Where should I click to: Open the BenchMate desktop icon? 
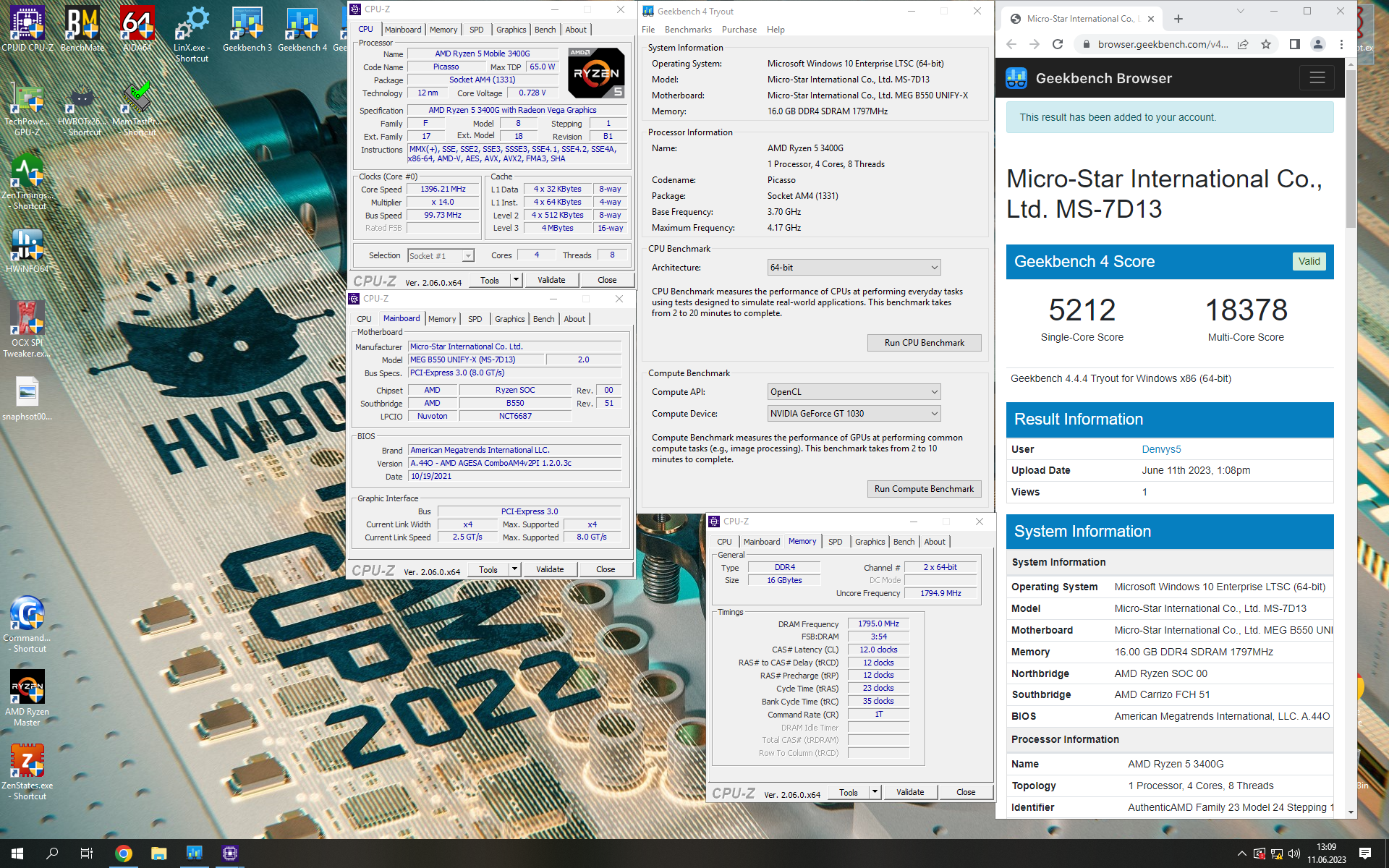[82, 29]
